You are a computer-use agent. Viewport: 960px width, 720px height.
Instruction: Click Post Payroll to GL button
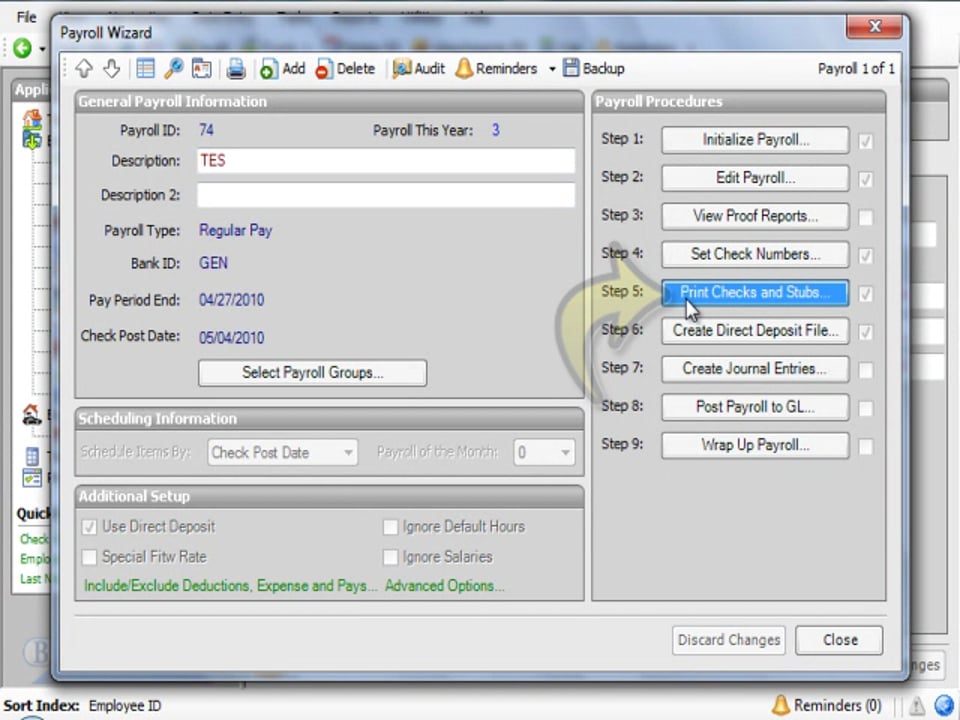pyautogui.click(x=755, y=407)
